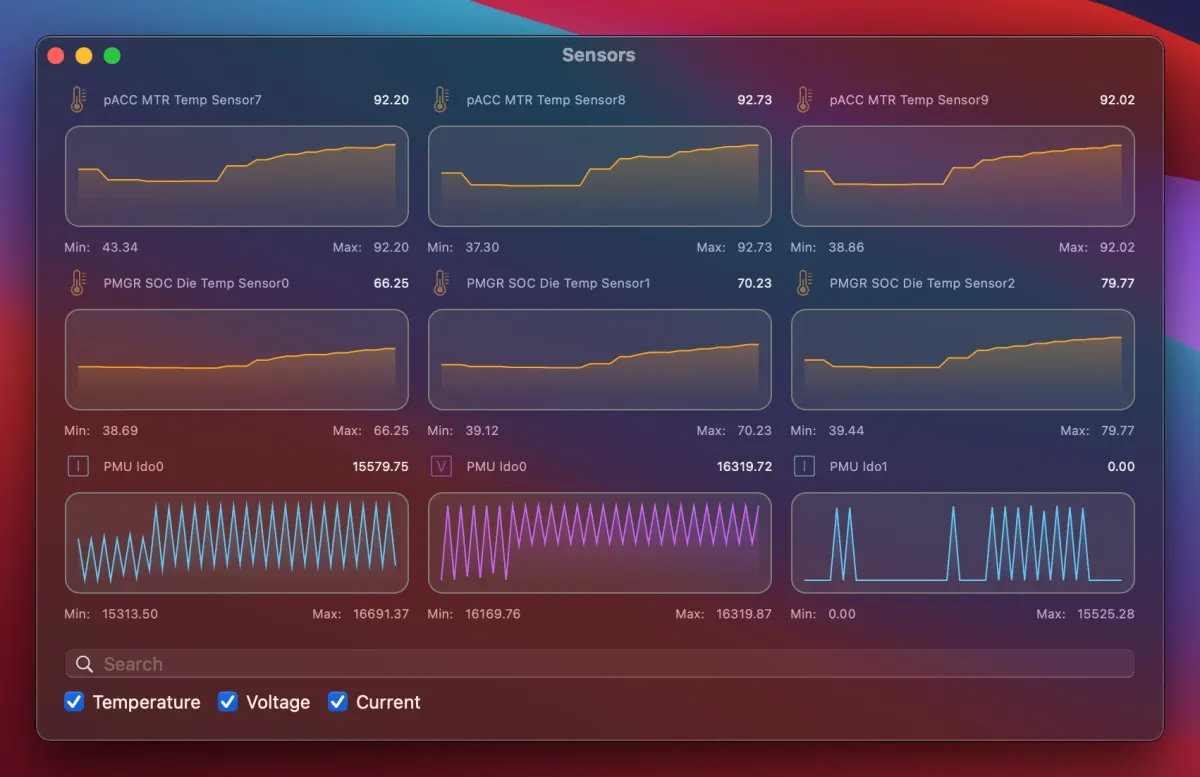Screen dimensions: 1200x777
Task: Click the current value 16319.72
Action: [x=744, y=466]
